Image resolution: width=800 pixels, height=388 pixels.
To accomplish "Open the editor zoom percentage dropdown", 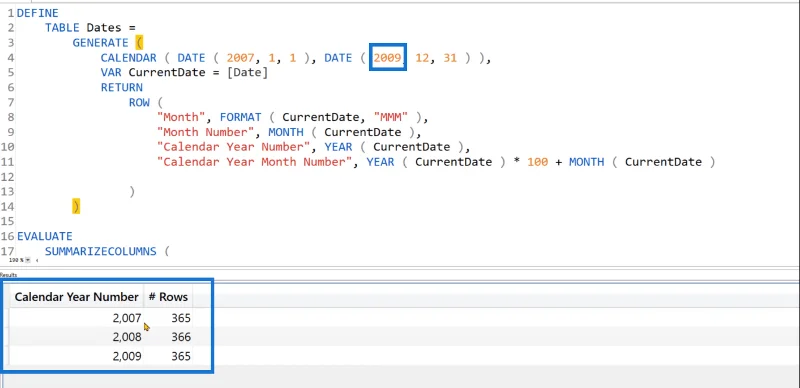I will [x=28, y=260].
